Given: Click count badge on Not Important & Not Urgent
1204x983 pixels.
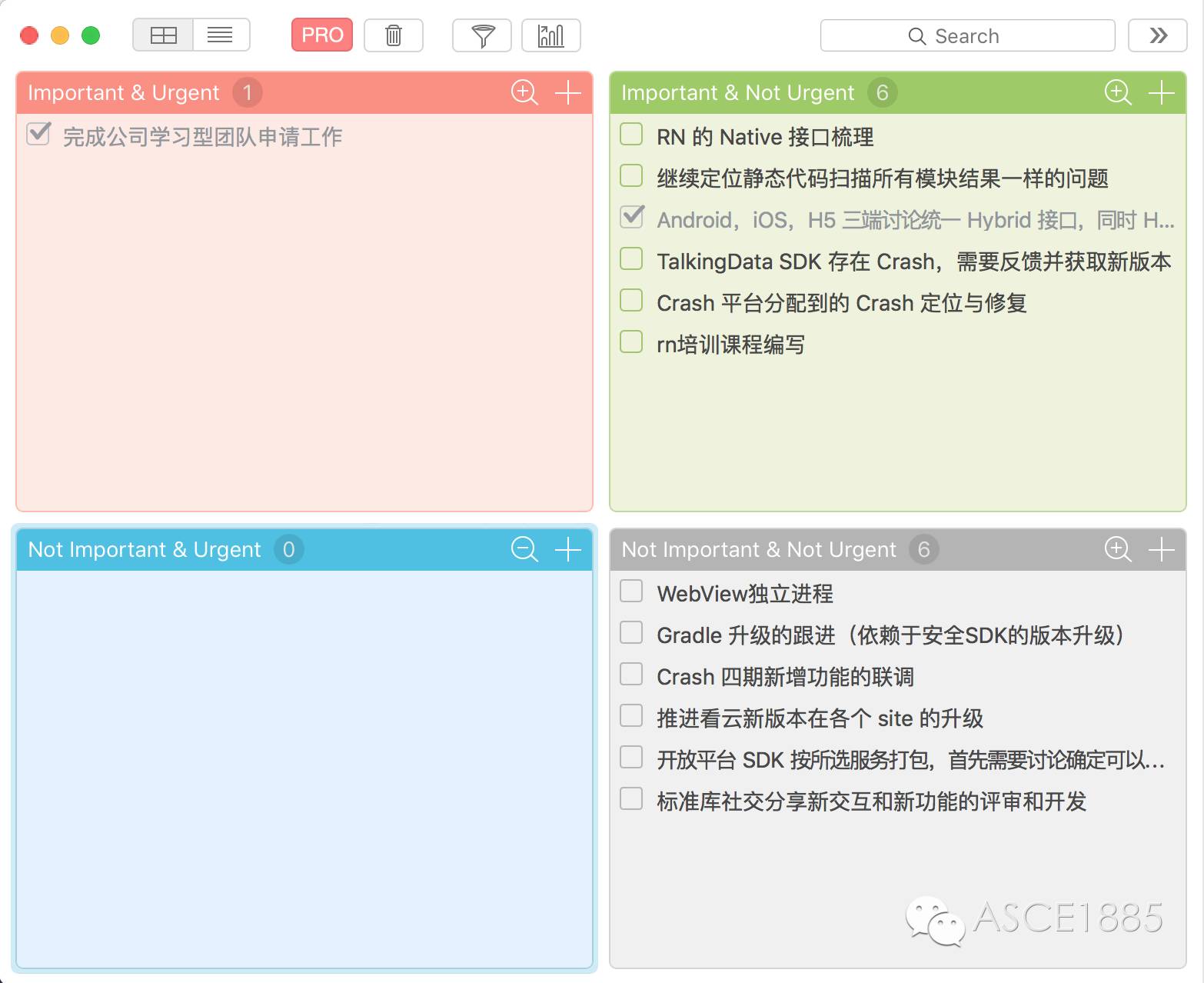Looking at the screenshot, I should click(924, 550).
